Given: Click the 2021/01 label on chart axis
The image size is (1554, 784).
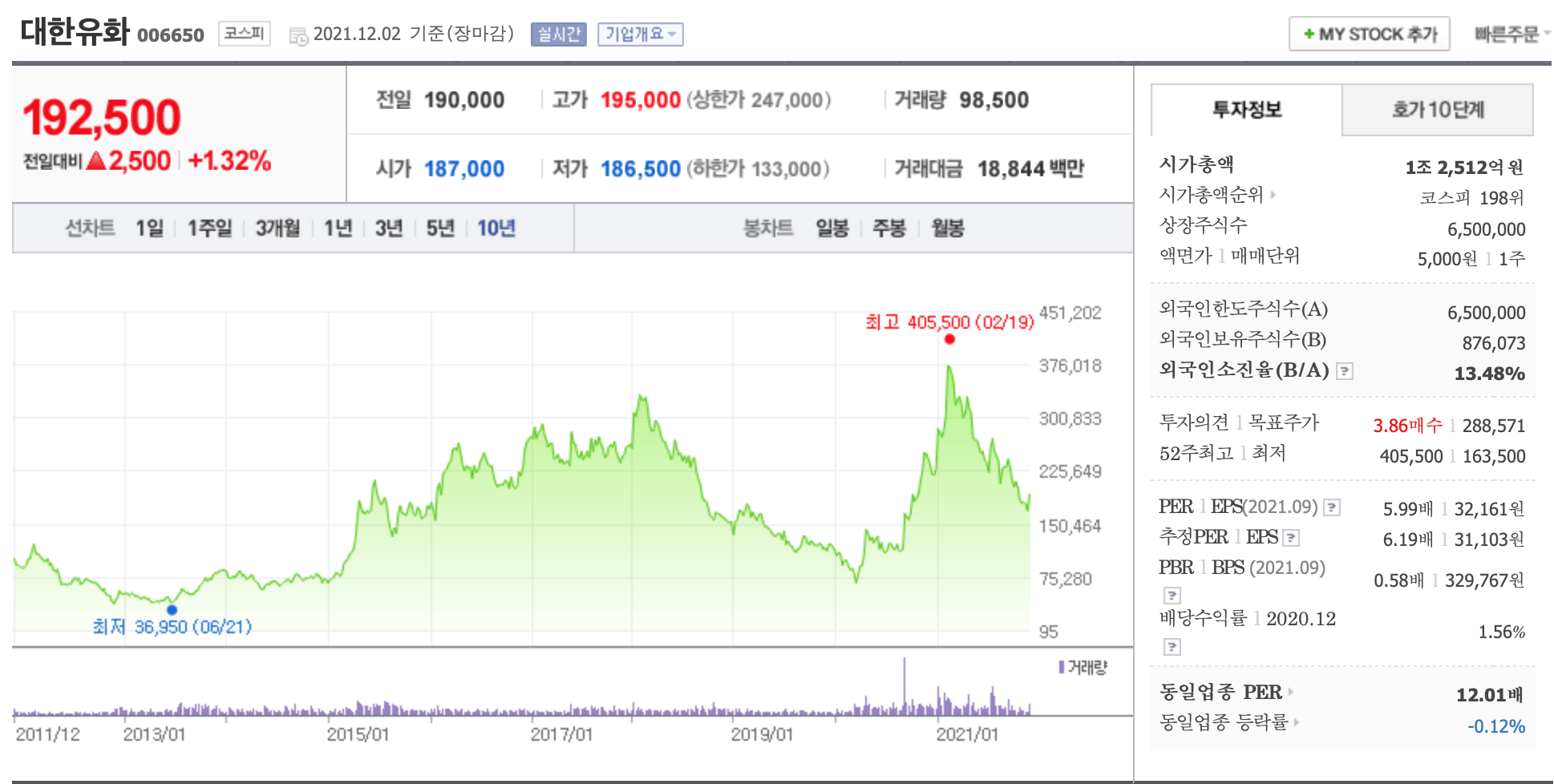Looking at the screenshot, I should point(968,734).
